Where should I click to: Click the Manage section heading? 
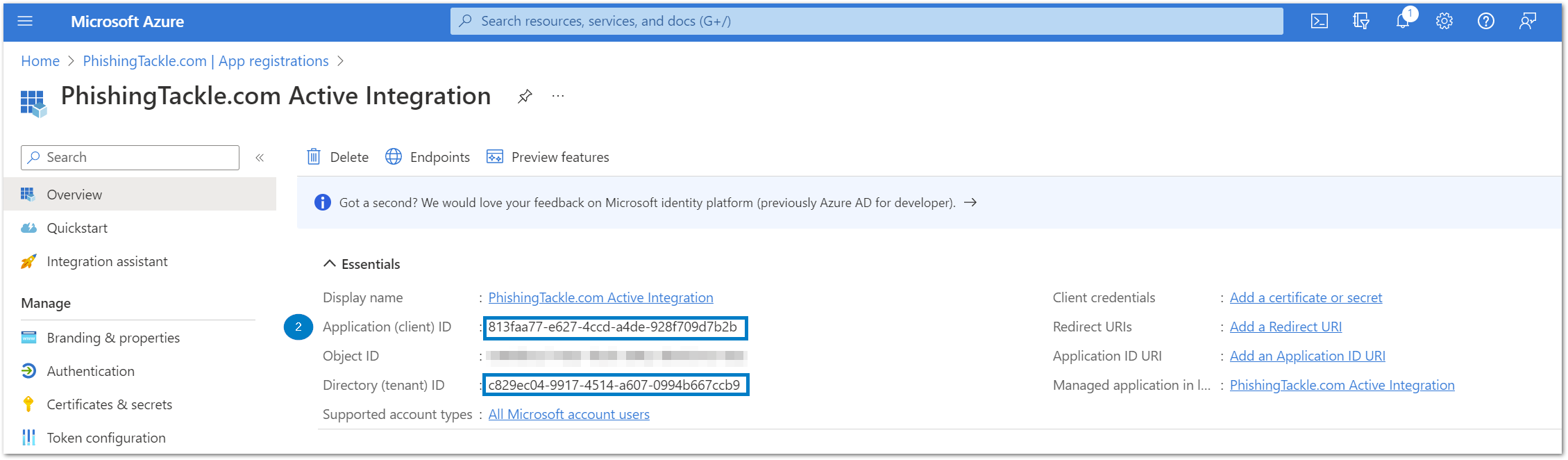coord(46,303)
